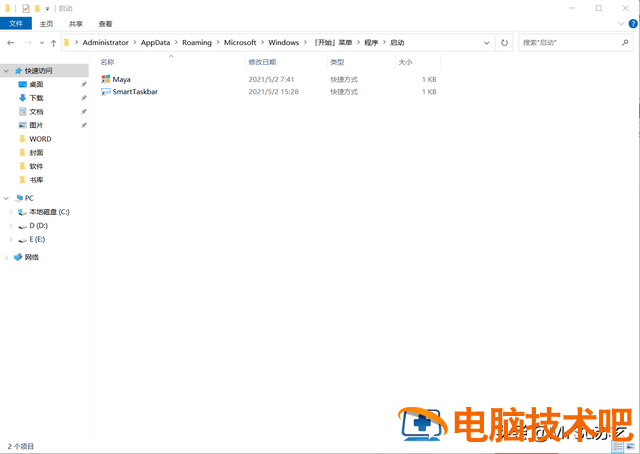This screenshot has width=640, height=454.
Task: Click the Roaming breadcrumb in address bar
Action: pos(196,43)
